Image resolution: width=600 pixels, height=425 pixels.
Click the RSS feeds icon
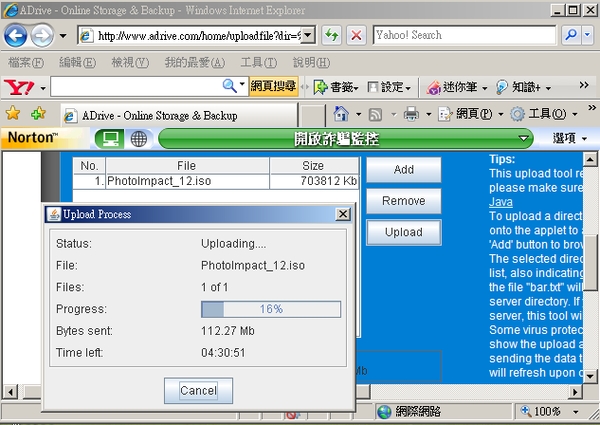coord(375,114)
